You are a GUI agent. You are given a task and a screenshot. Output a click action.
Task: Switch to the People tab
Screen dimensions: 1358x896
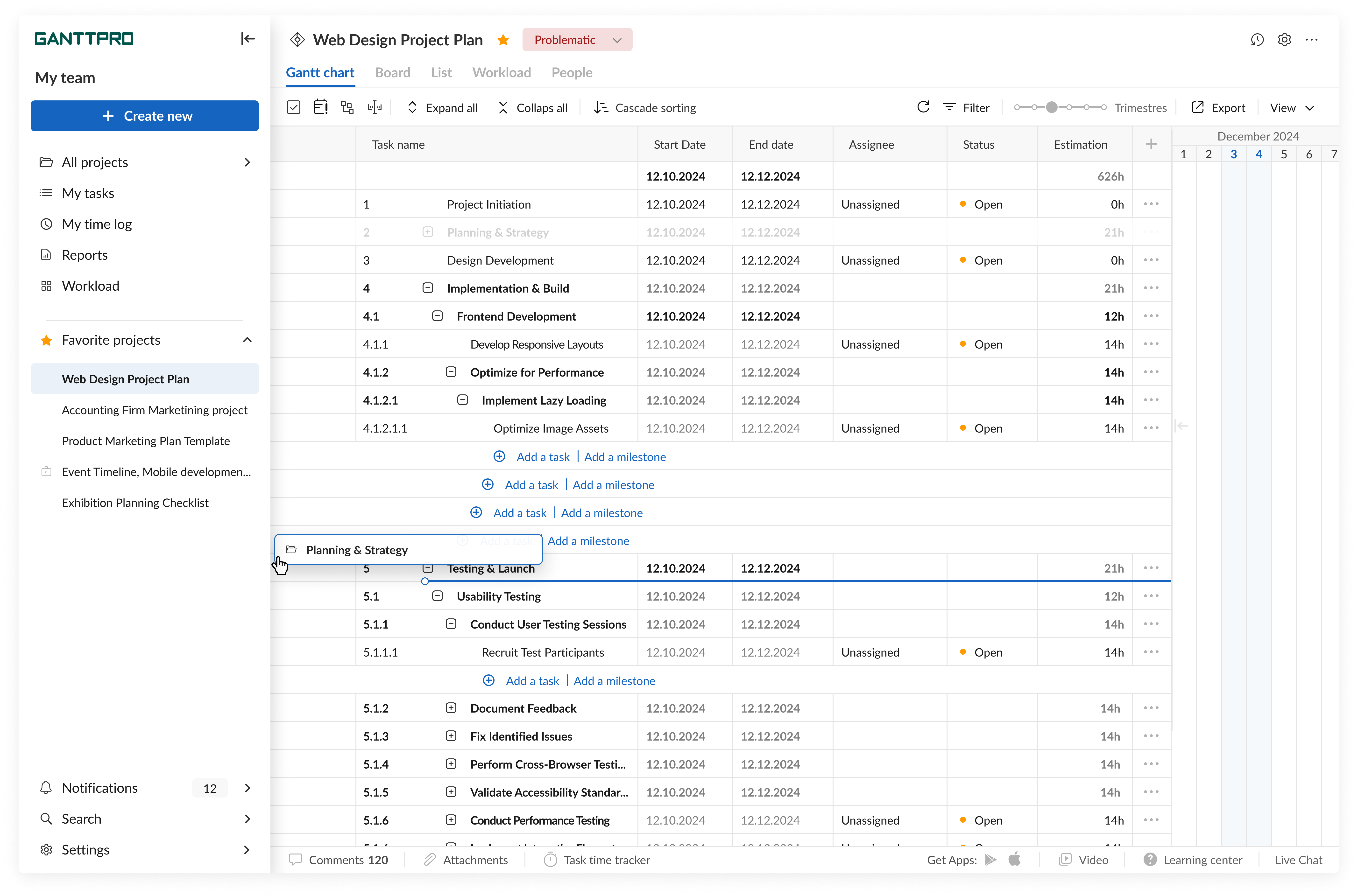click(x=572, y=73)
